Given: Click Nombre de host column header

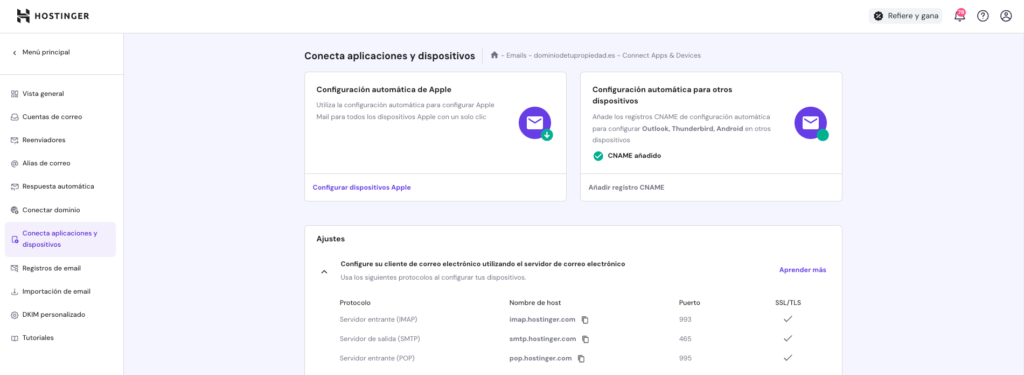Looking at the screenshot, I should click(x=535, y=302).
